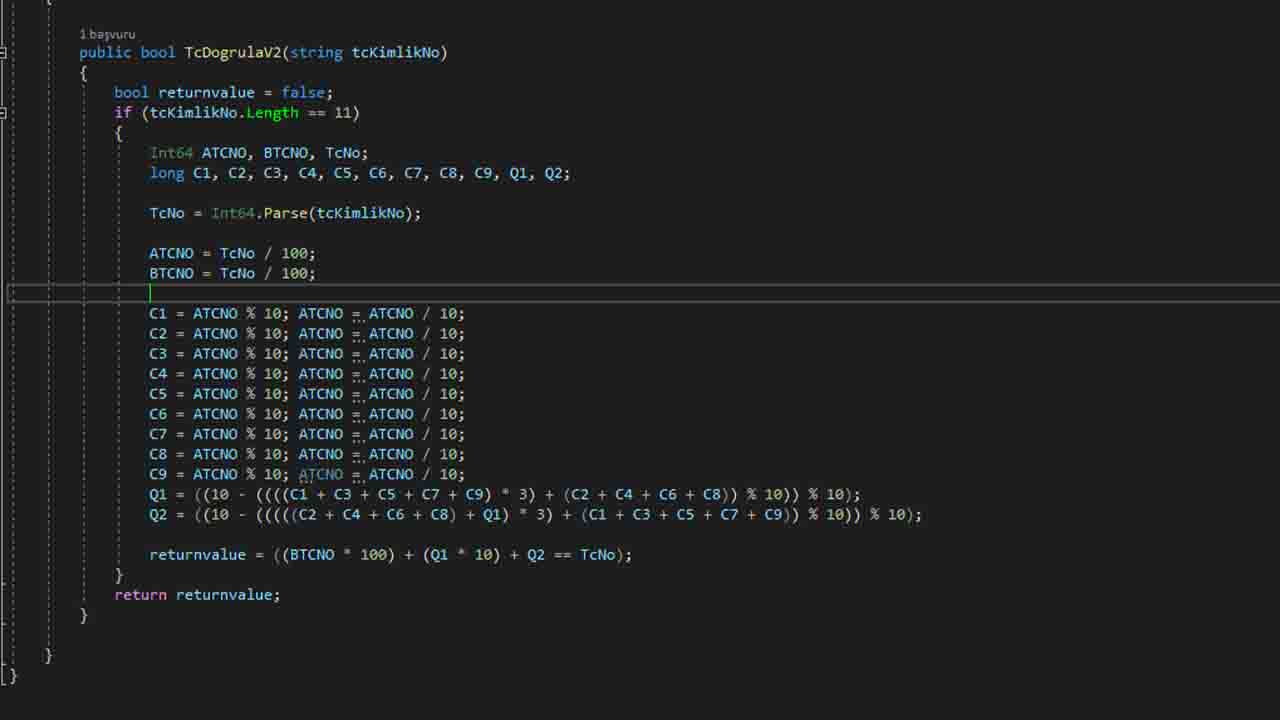Click the method name 'TcDogrulaV2'
This screenshot has width=1280, height=720.
234,52
